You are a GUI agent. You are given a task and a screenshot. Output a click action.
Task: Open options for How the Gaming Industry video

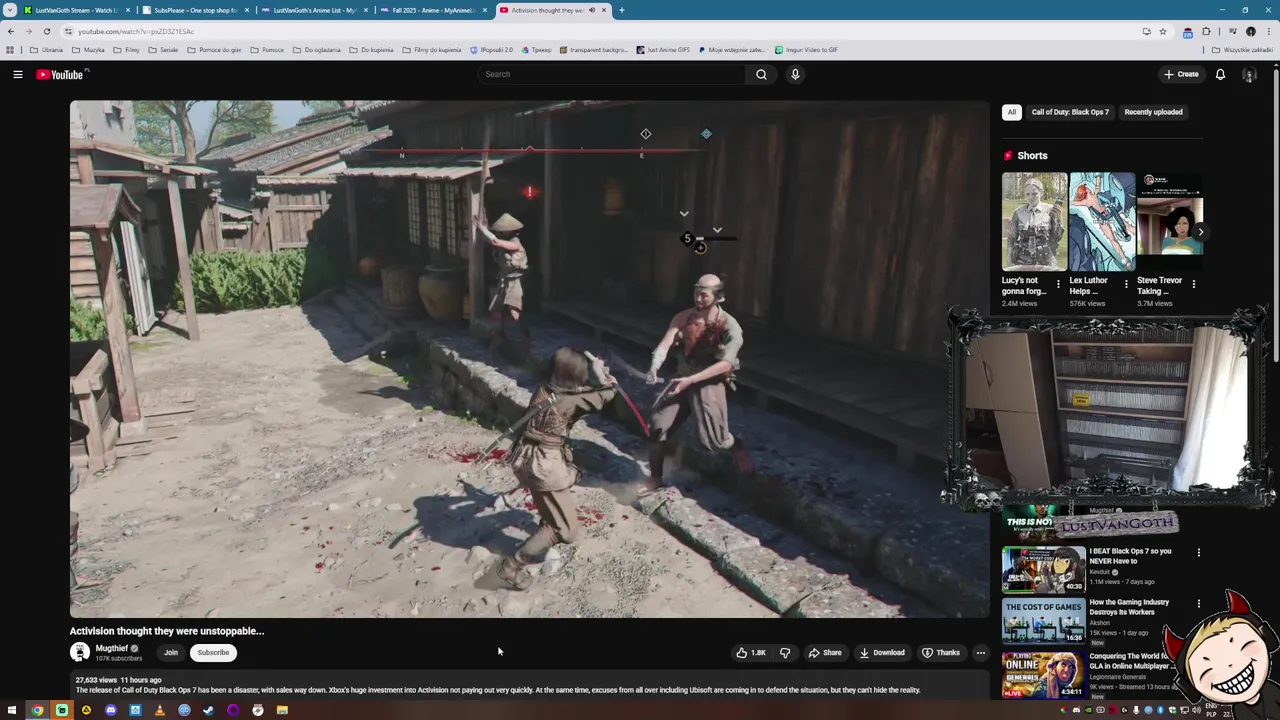point(1198,604)
